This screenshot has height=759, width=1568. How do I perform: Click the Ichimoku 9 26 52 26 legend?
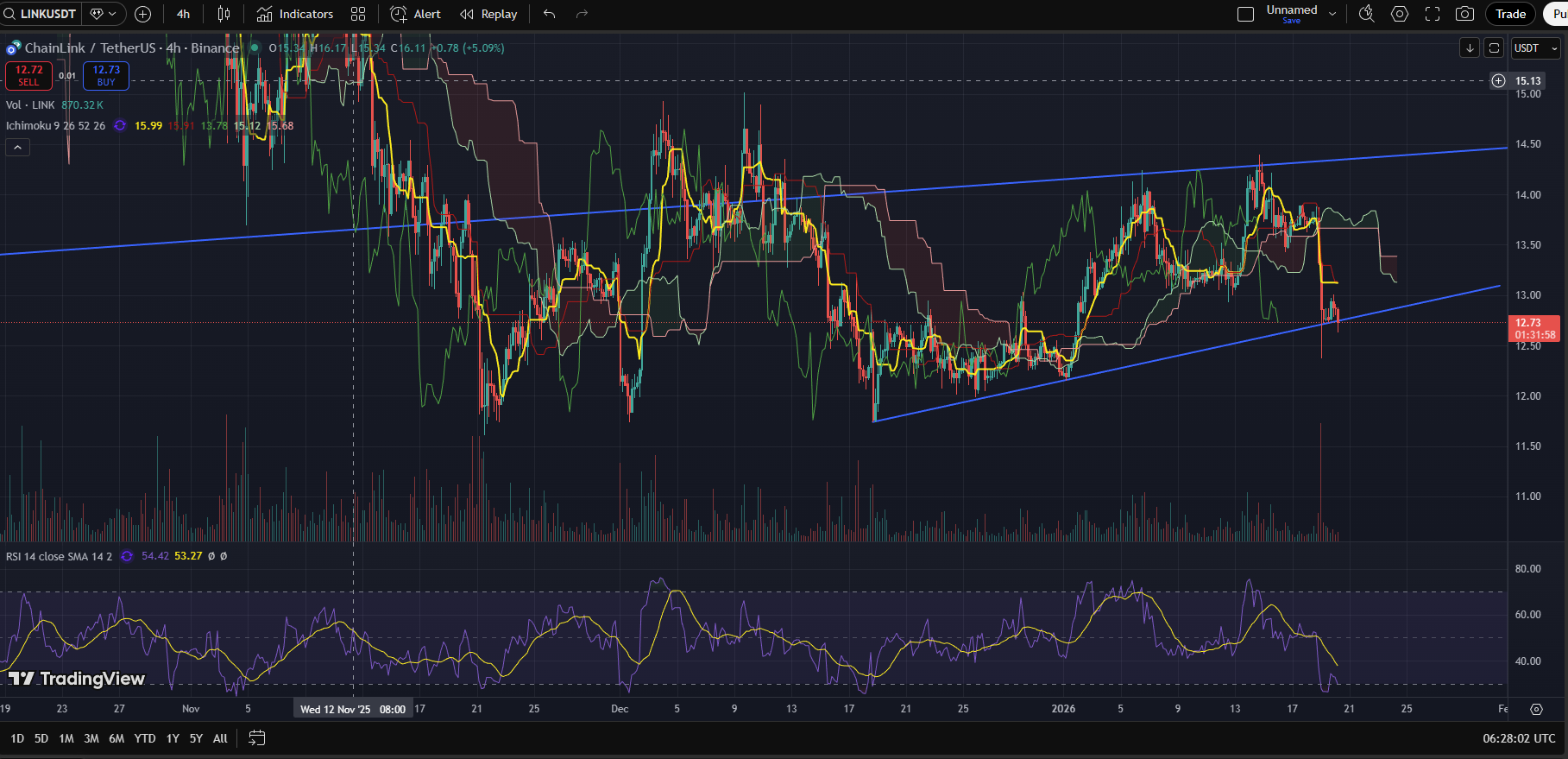(x=55, y=126)
